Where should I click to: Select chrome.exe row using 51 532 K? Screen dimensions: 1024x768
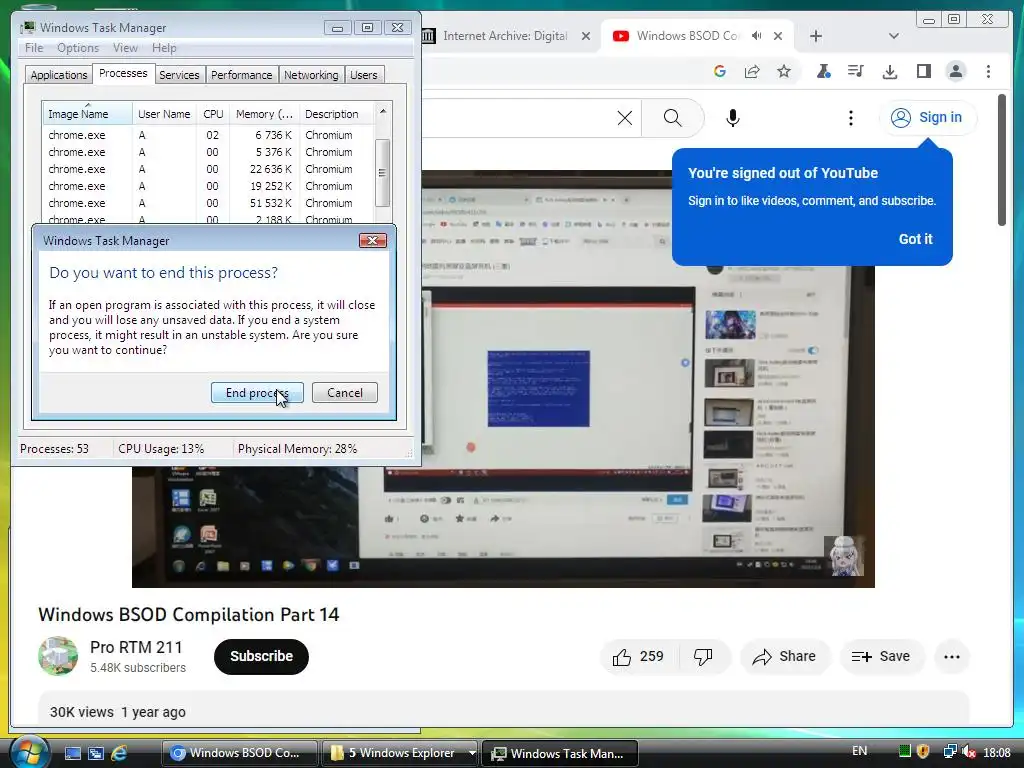point(208,203)
